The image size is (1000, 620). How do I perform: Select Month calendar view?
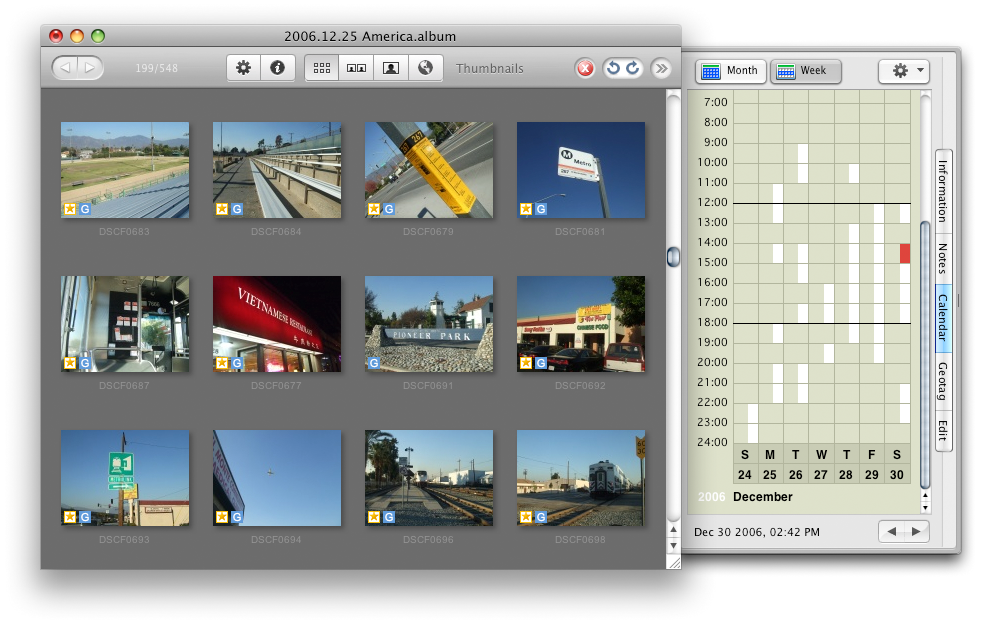pyautogui.click(x=731, y=71)
